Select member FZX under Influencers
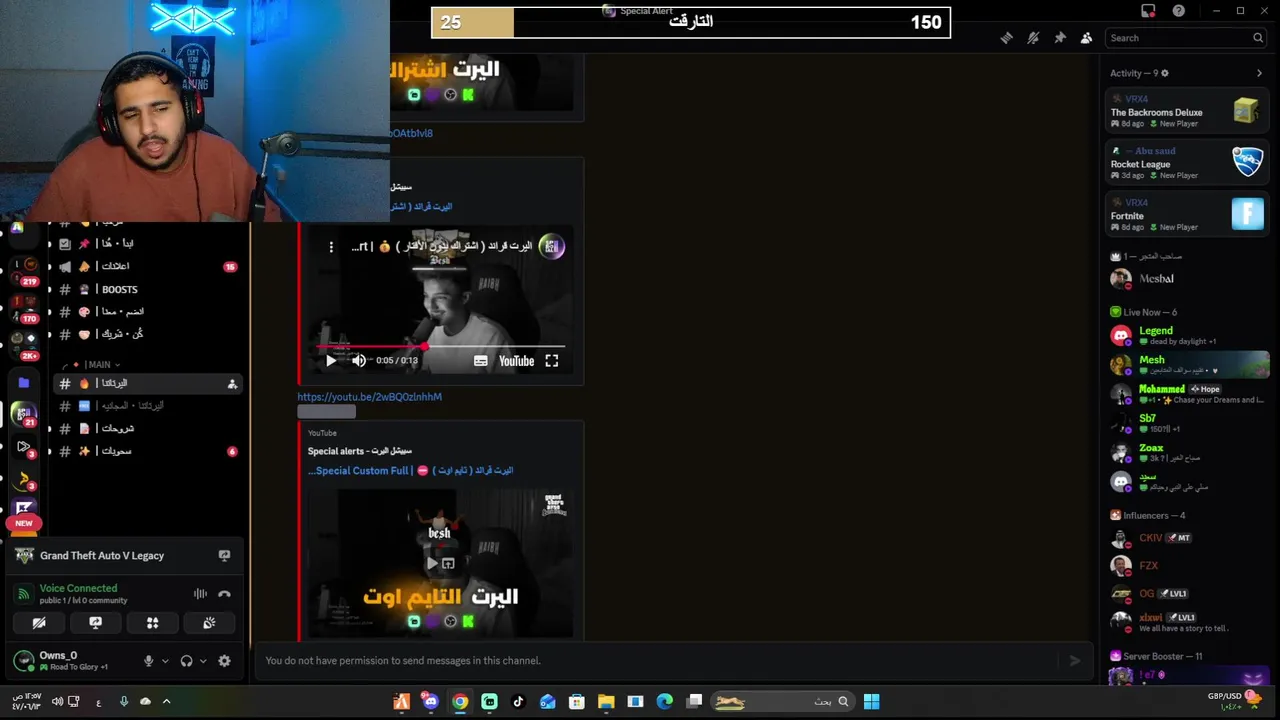Screen dimensions: 1280x720 pos(1187,566)
